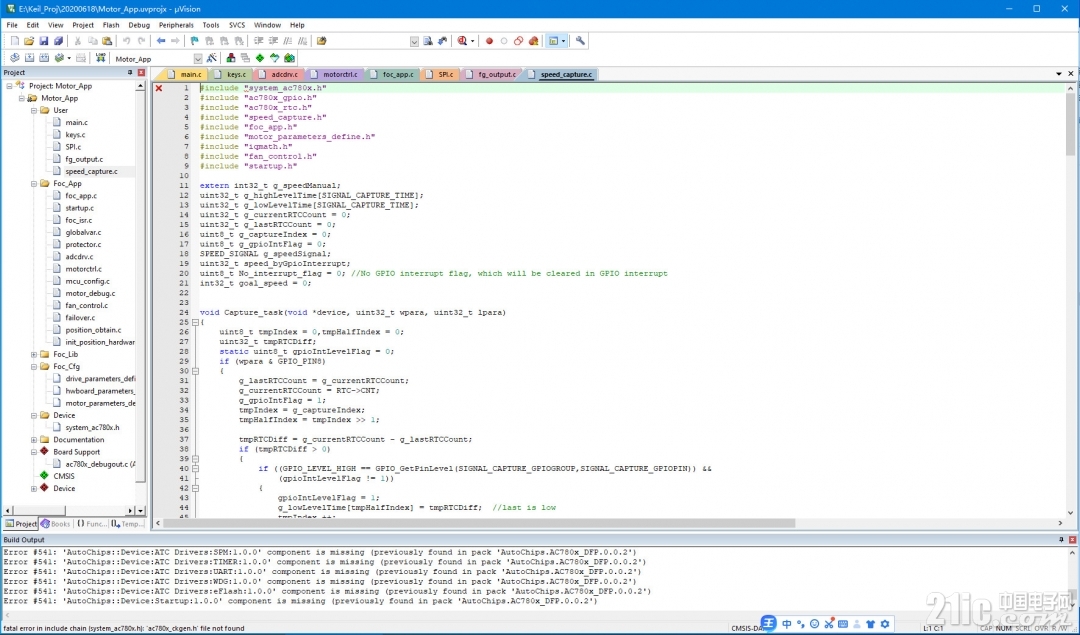Start debug session with magnifier 'd' icon

coord(462,41)
